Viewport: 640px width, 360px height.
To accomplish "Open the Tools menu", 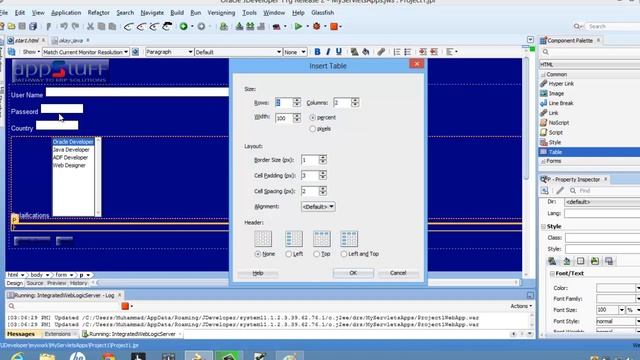I will (x=249, y=13).
